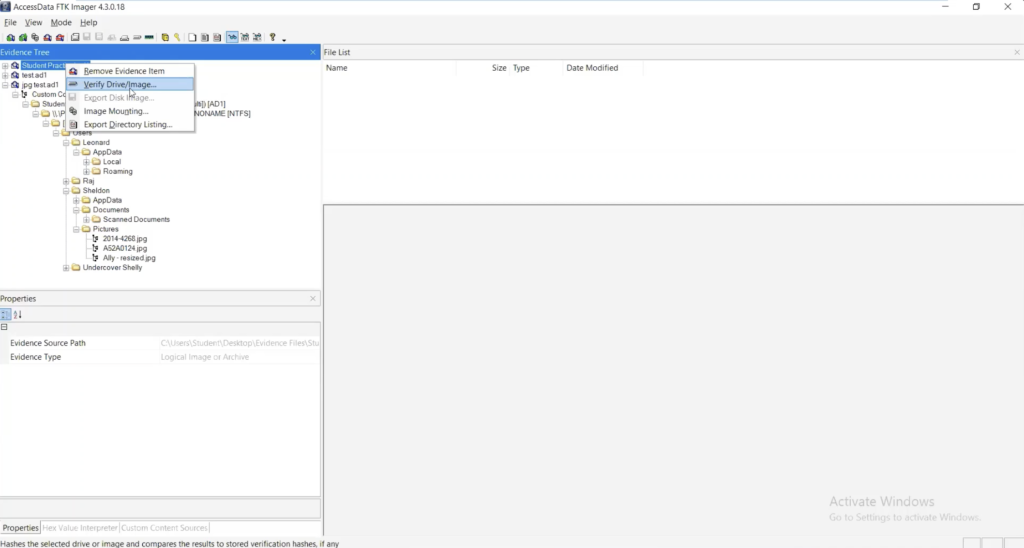Sort file list by Size column
Screen dimensions: 1024x548
click(483, 68)
